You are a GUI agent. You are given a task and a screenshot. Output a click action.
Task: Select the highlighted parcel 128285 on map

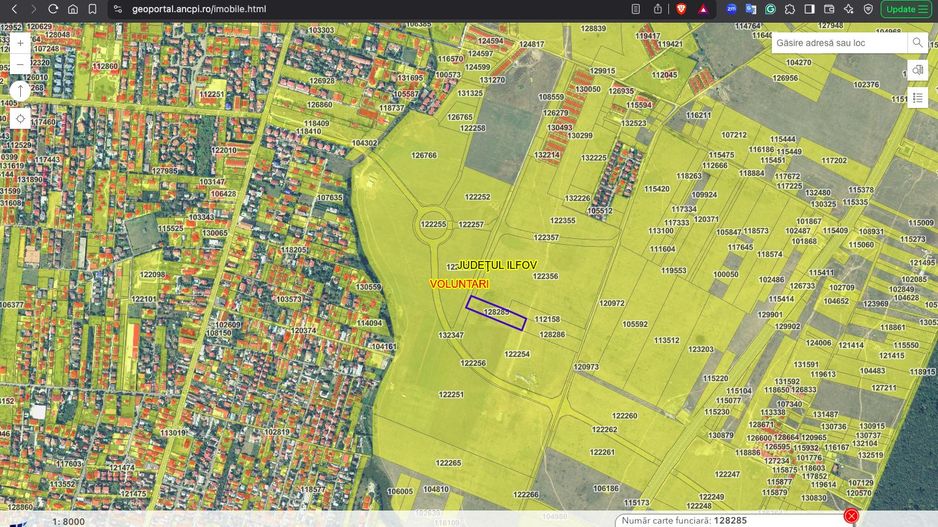[x=496, y=312]
